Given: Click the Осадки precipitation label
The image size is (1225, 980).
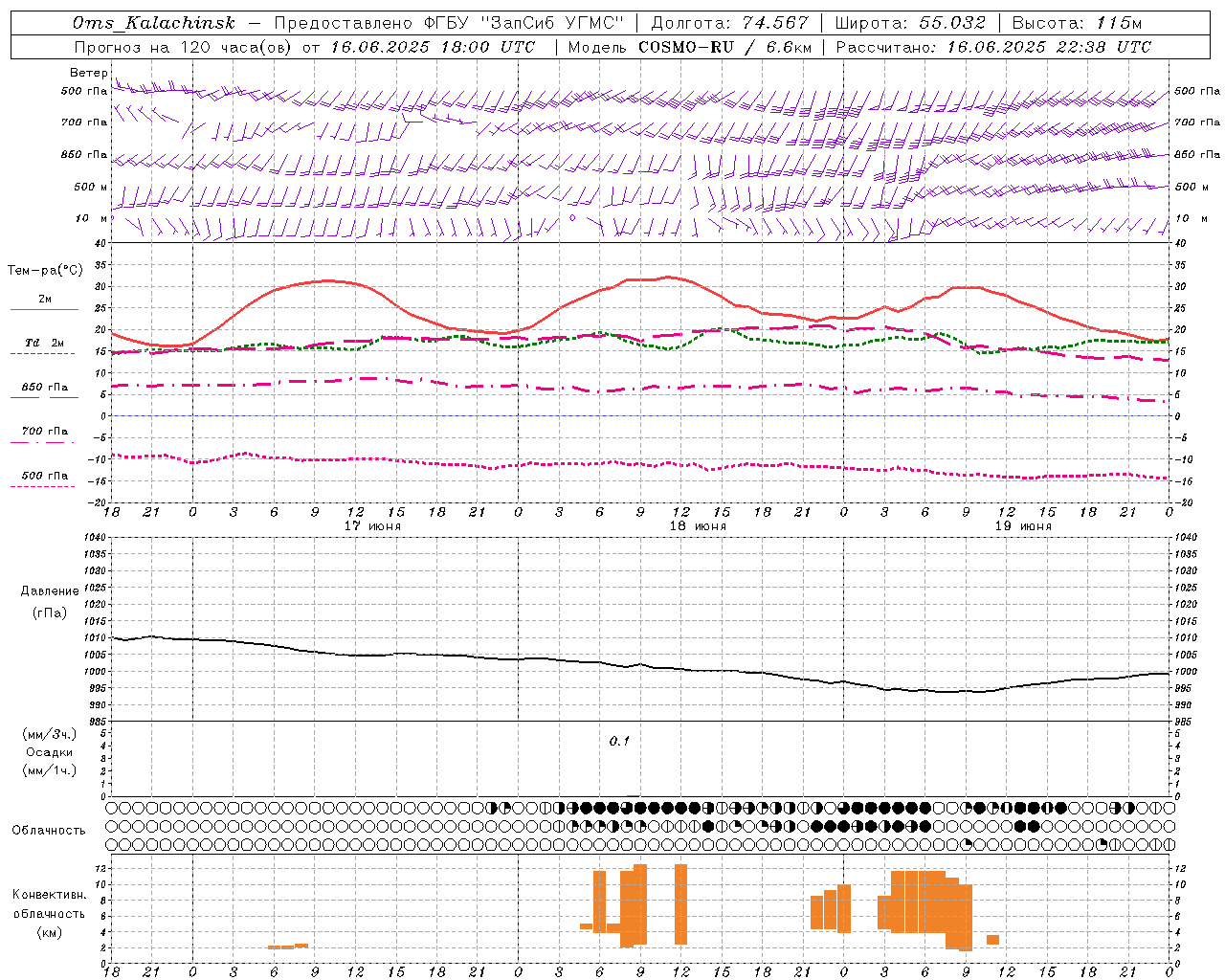Looking at the screenshot, I should (50, 752).
